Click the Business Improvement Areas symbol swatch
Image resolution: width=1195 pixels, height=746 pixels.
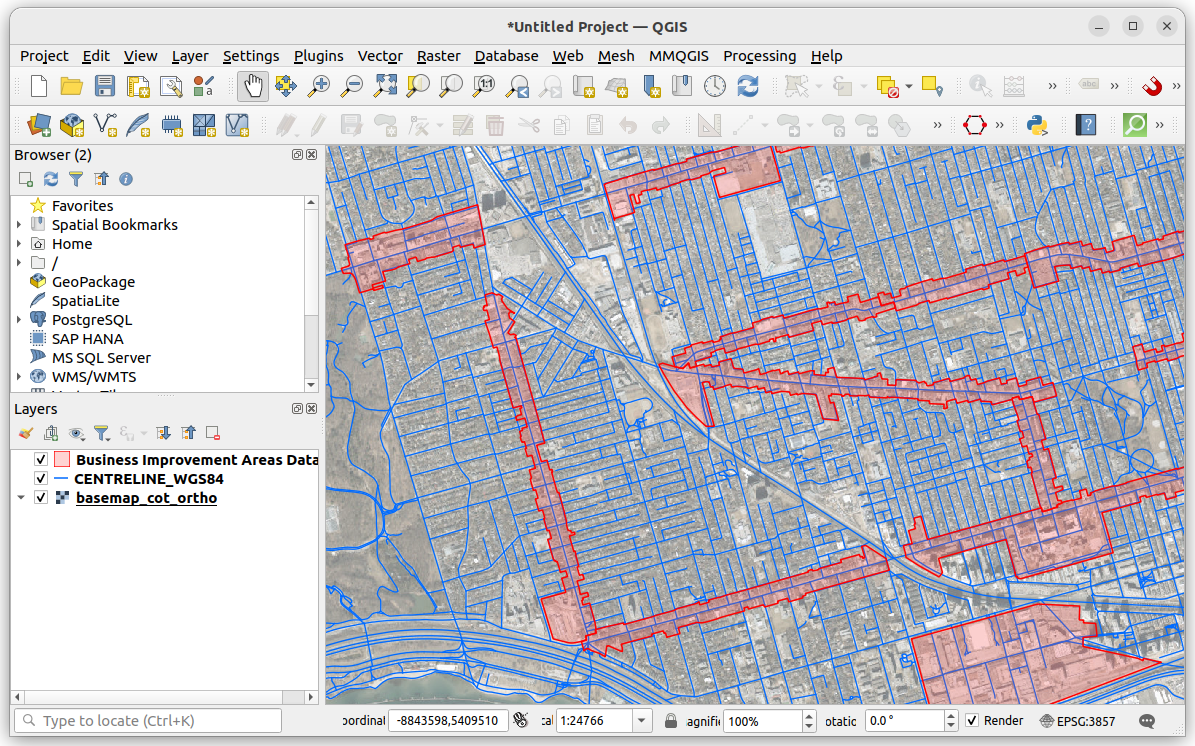coord(61,459)
